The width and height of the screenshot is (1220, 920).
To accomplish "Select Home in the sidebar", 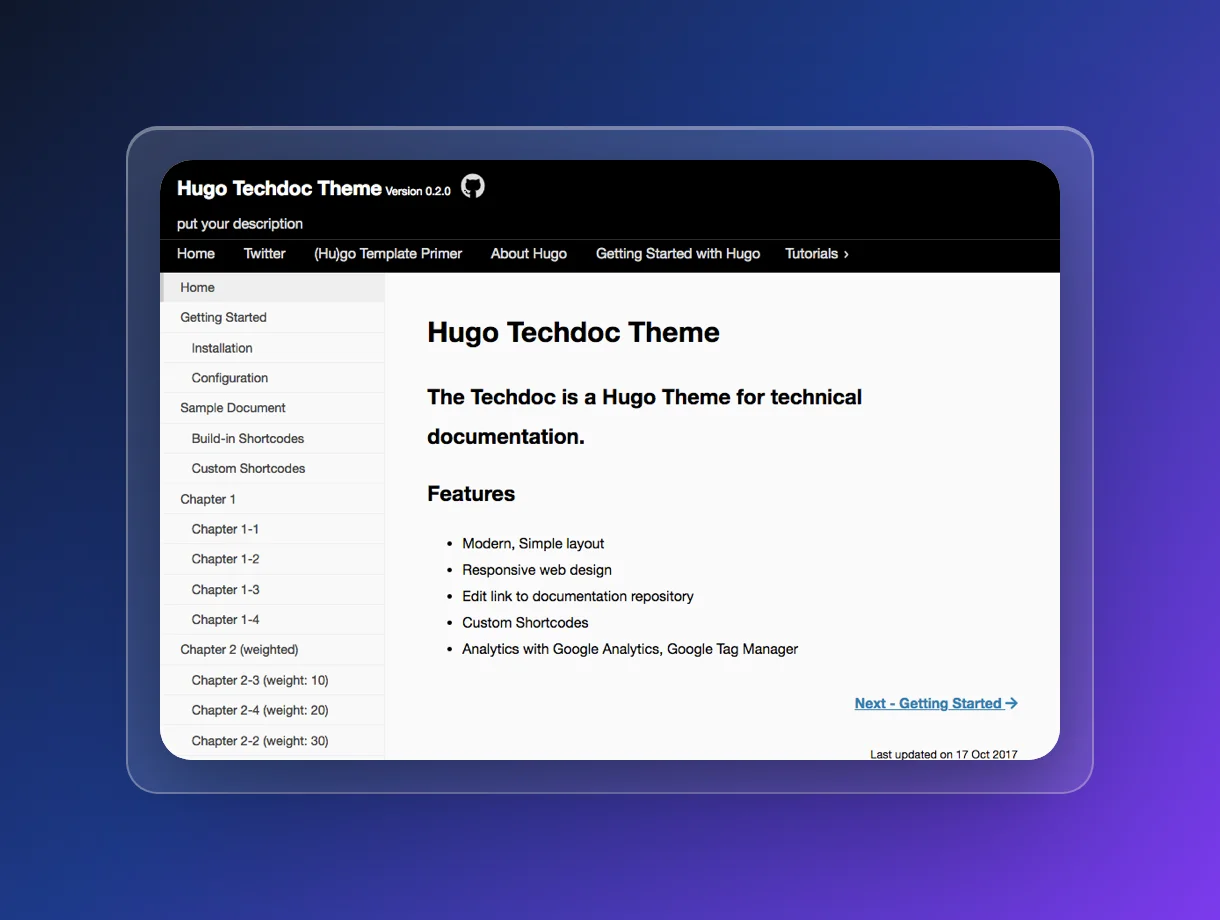I will pyautogui.click(x=272, y=287).
